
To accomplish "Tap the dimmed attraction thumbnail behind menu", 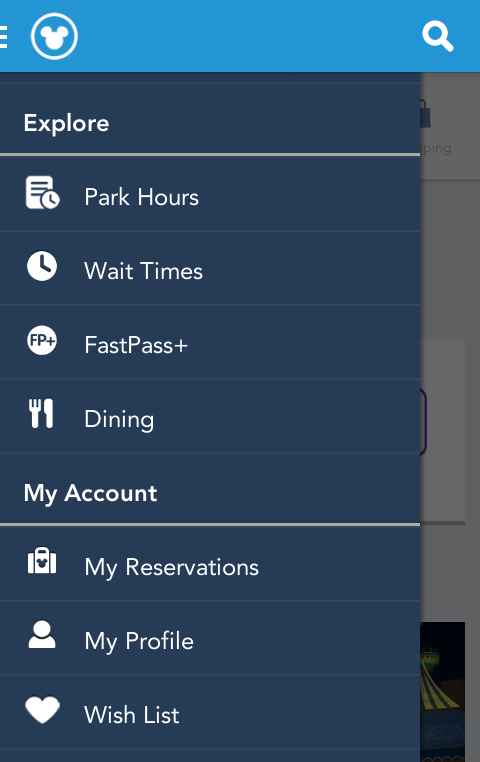I will pyautogui.click(x=443, y=692).
